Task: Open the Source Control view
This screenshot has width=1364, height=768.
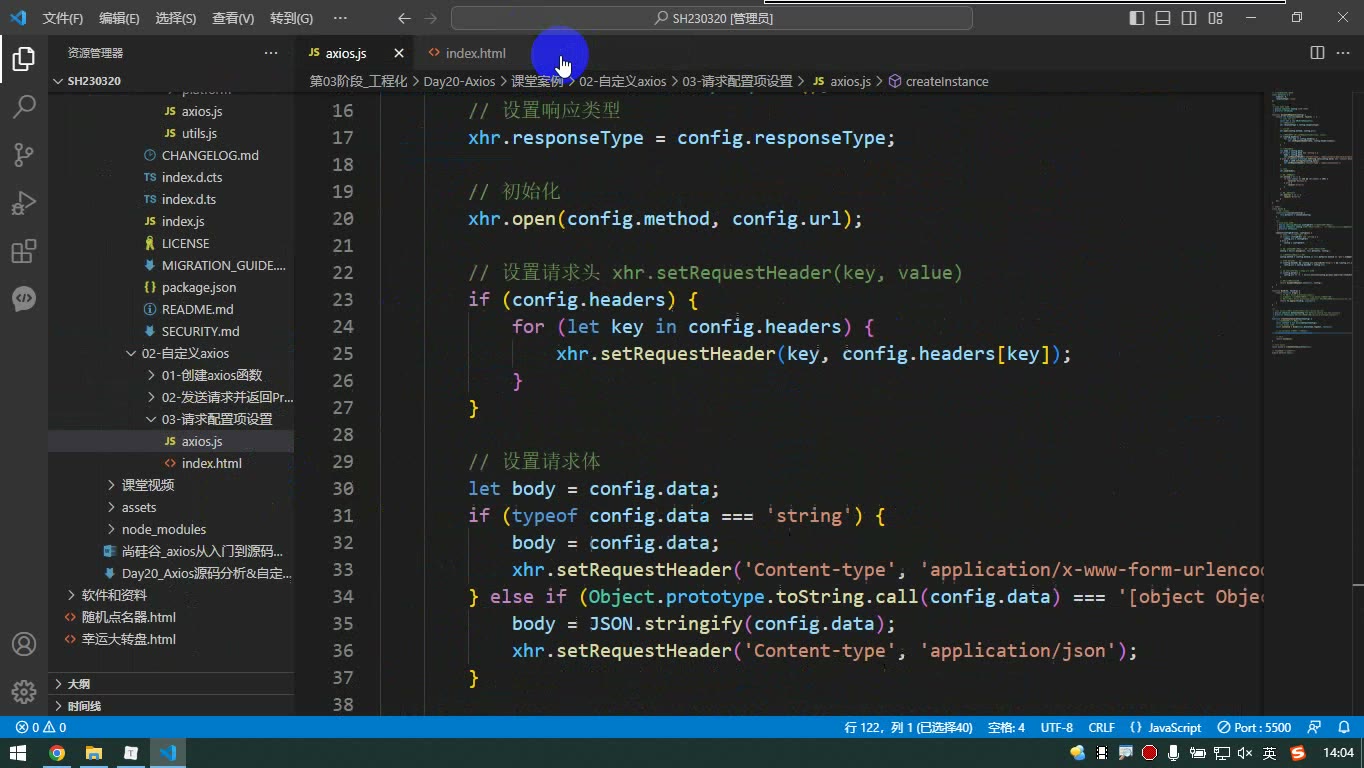Action: pos(24,154)
